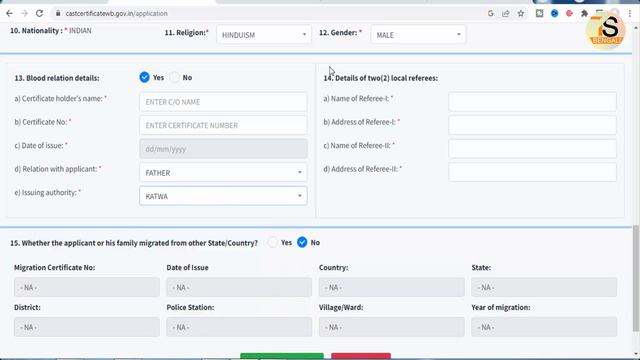Click the red circular extension icon

(569, 13)
